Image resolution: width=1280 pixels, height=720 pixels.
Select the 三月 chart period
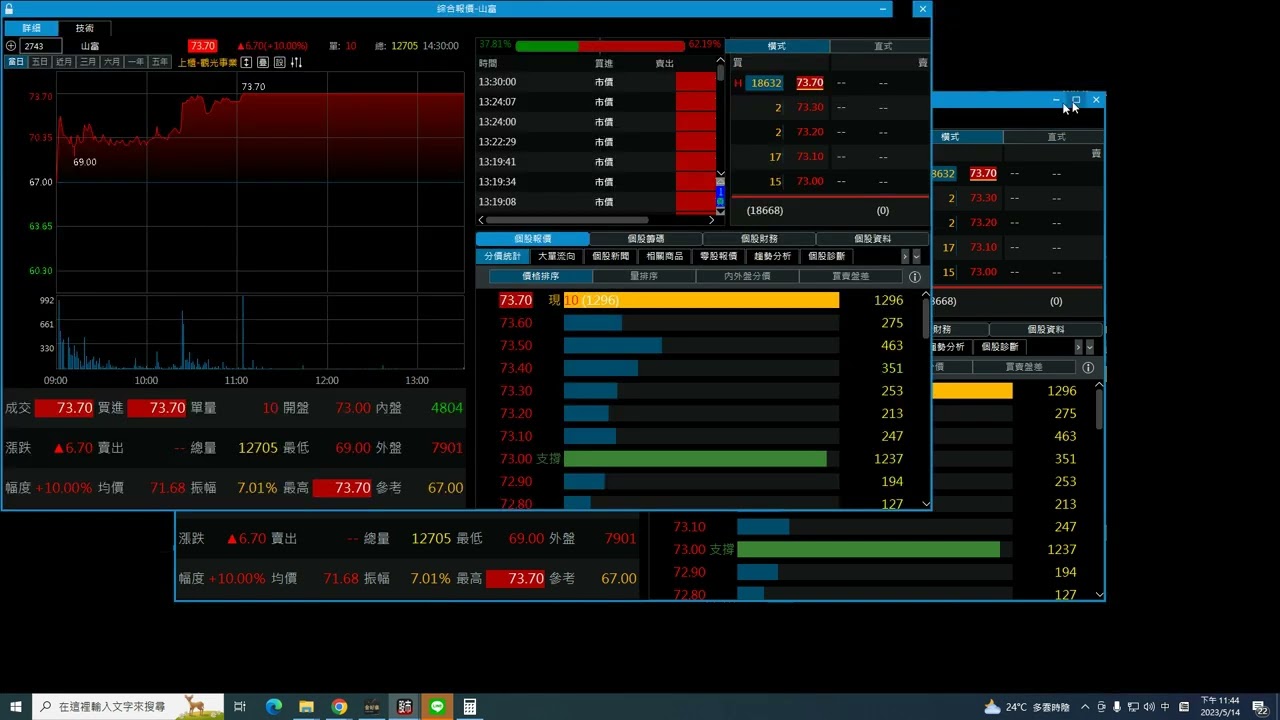click(88, 62)
